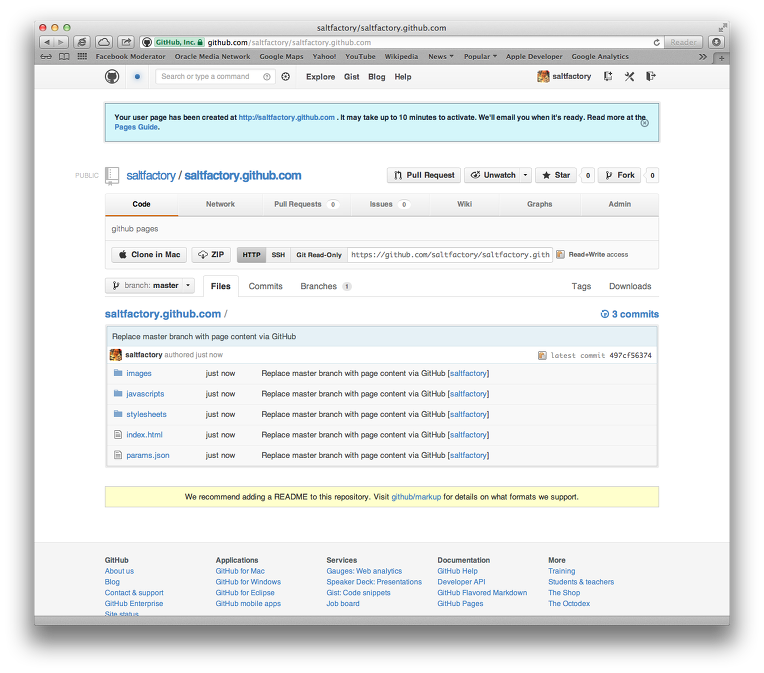Dismiss the user page created notice
Image resolution: width=764 pixels, height=673 pixels.
click(x=645, y=123)
